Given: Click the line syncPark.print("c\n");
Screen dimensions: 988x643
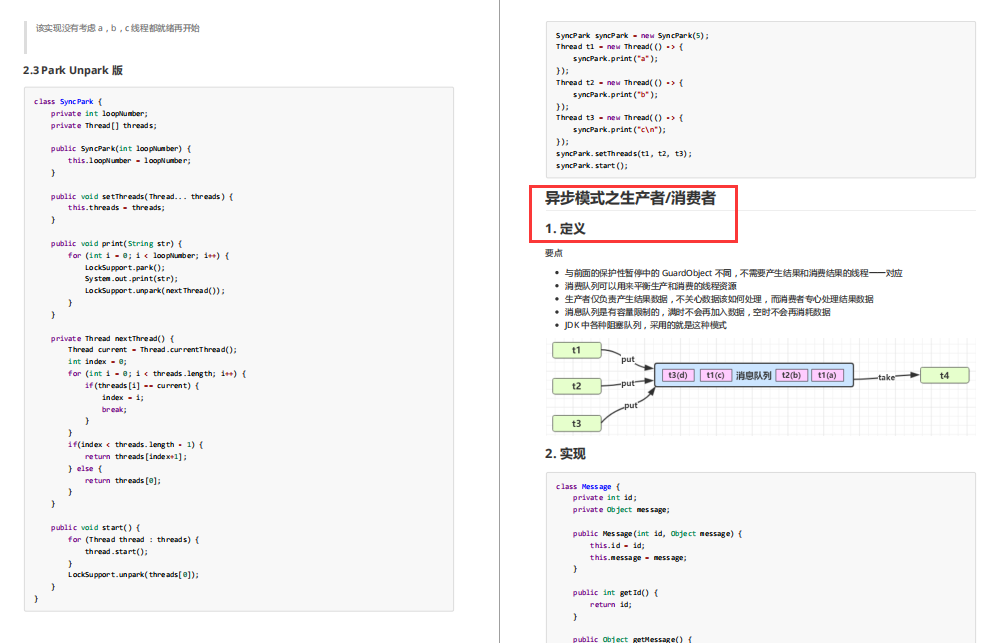Looking at the screenshot, I should click(619, 130).
